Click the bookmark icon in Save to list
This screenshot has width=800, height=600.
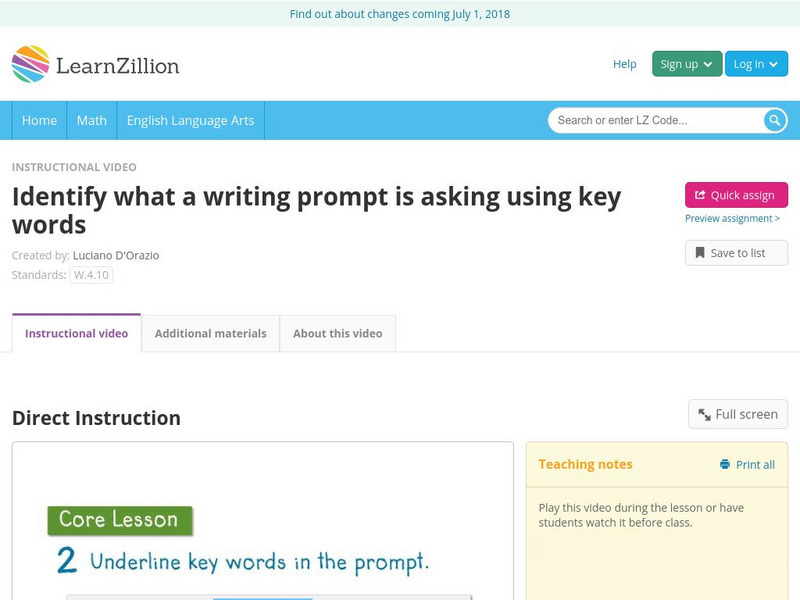(700, 252)
